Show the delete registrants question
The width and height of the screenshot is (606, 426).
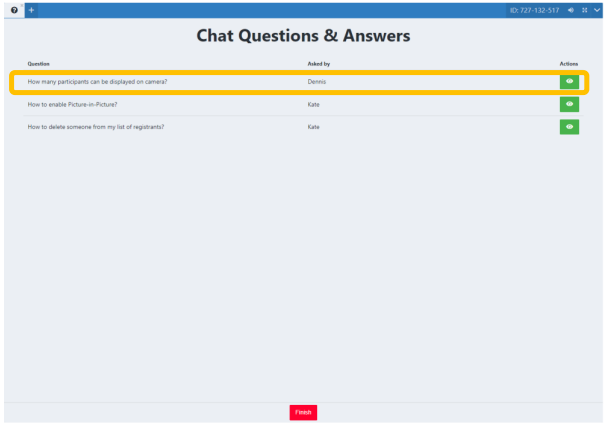tap(569, 127)
